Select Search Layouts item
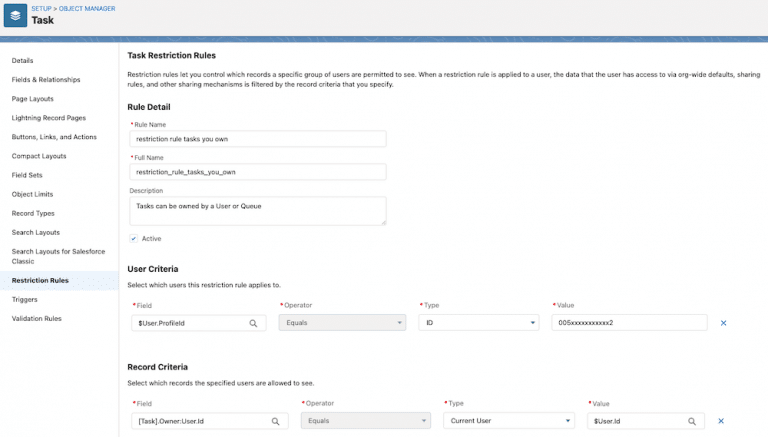This screenshot has width=768, height=437. pyautogui.click(x=36, y=233)
